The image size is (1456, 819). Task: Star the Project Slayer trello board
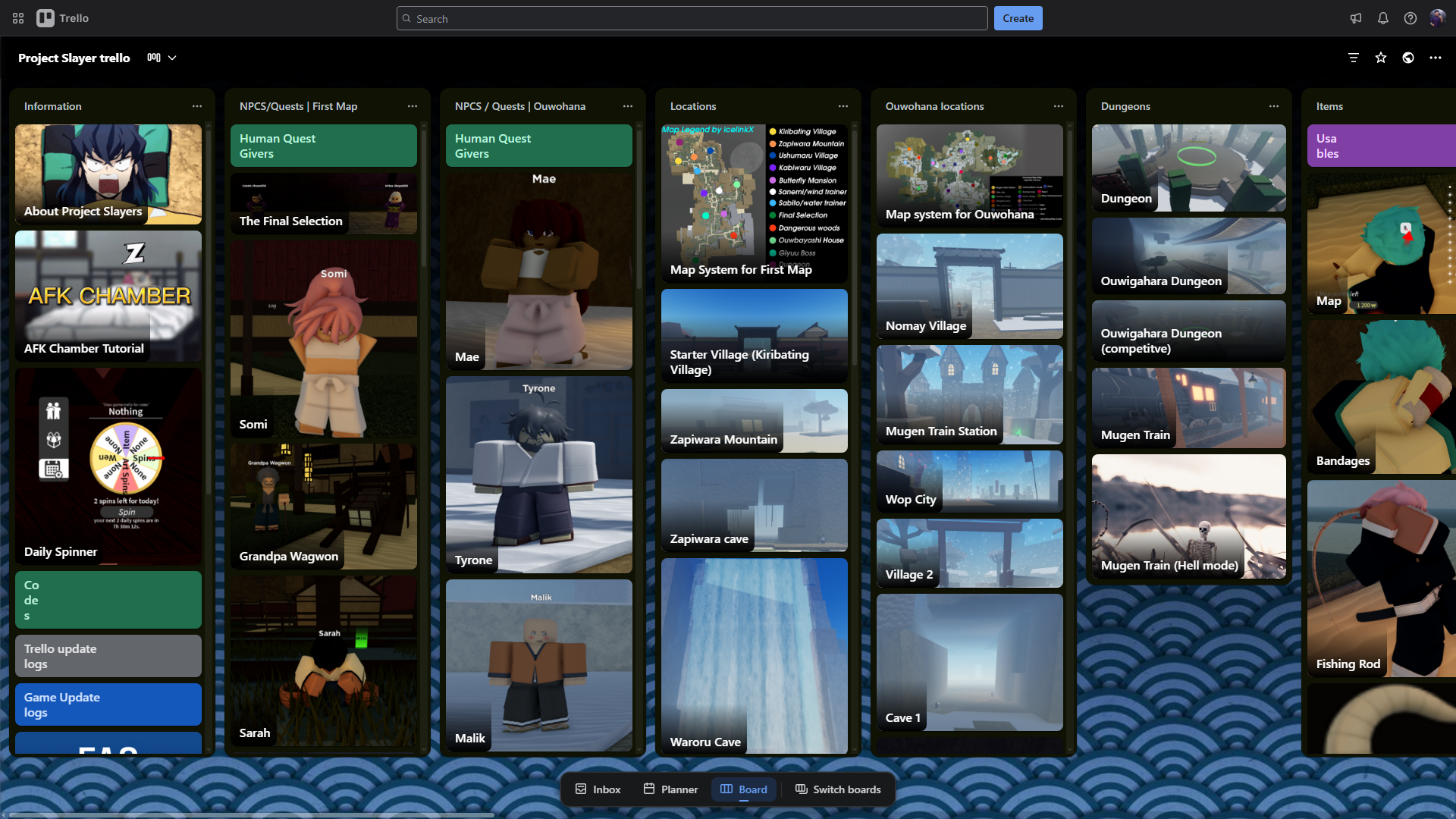1381,58
